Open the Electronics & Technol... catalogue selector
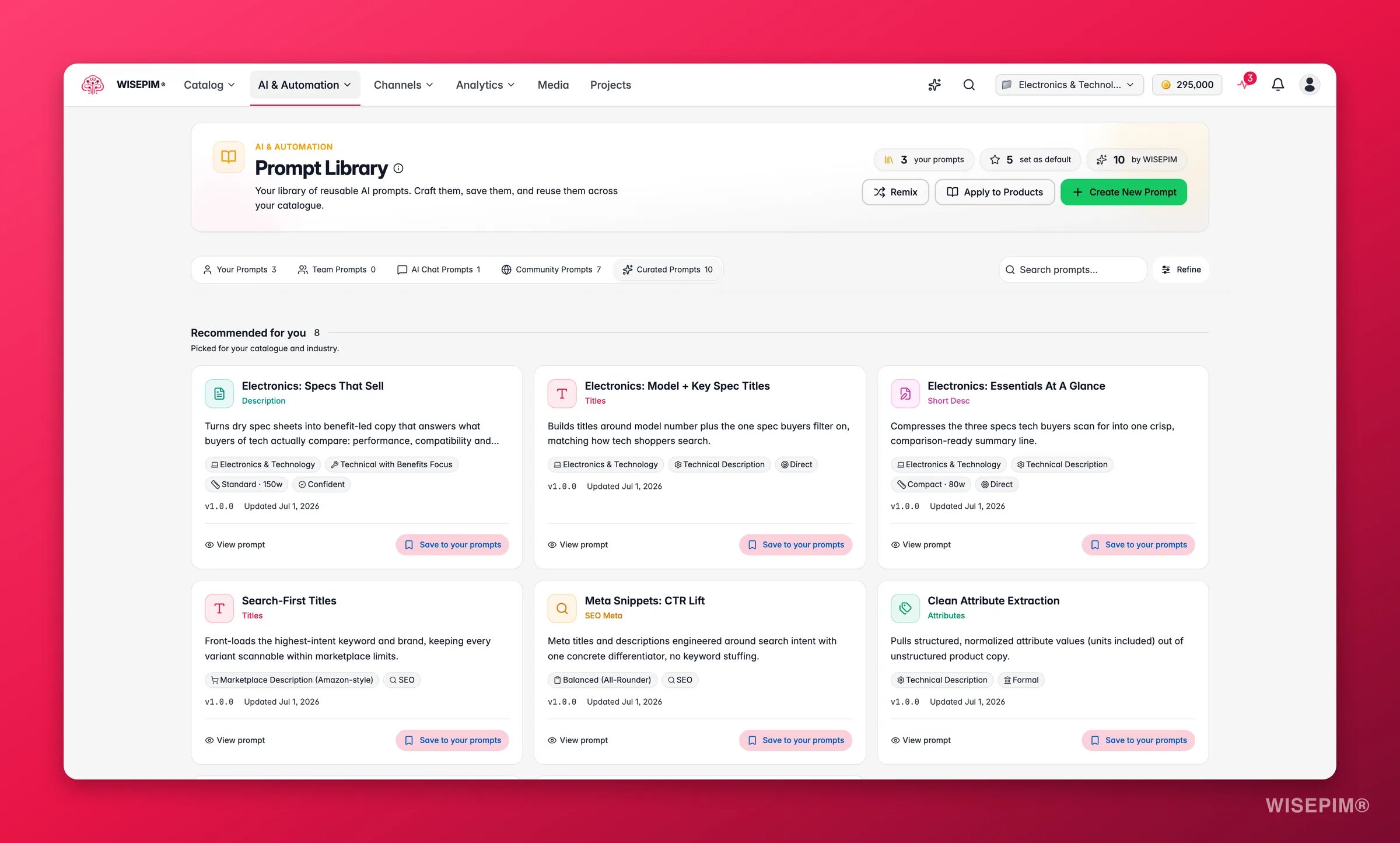The height and width of the screenshot is (843, 1400). 1069,85
